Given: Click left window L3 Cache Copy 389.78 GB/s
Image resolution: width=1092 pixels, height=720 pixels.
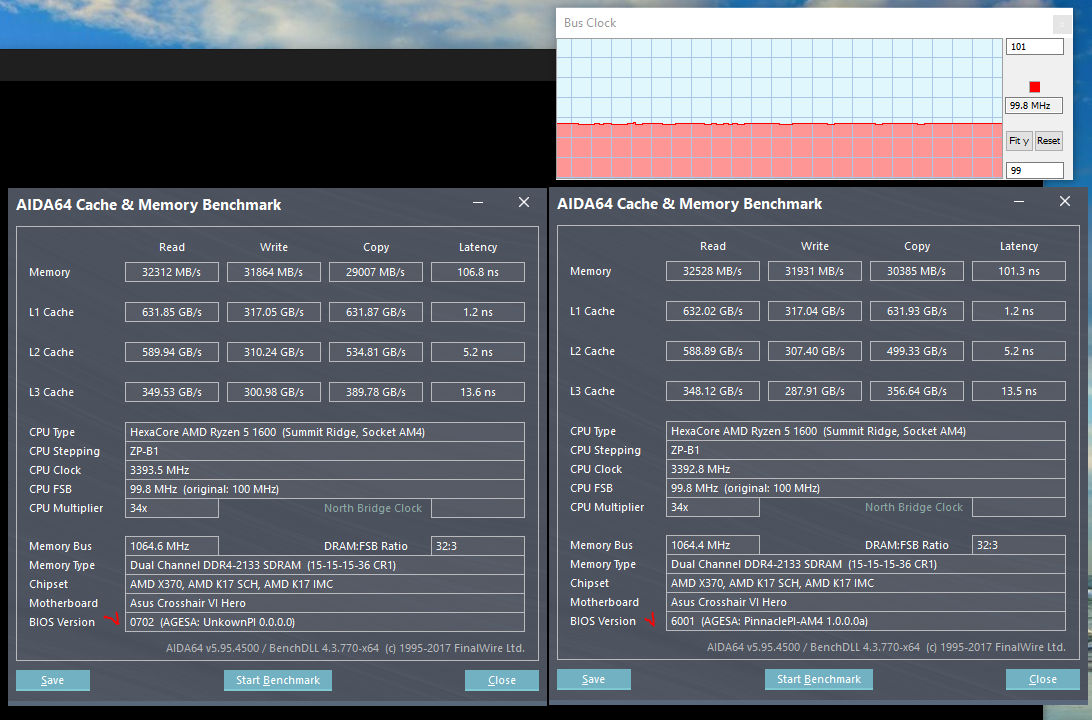Looking at the screenshot, I should pyautogui.click(x=375, y=392).
